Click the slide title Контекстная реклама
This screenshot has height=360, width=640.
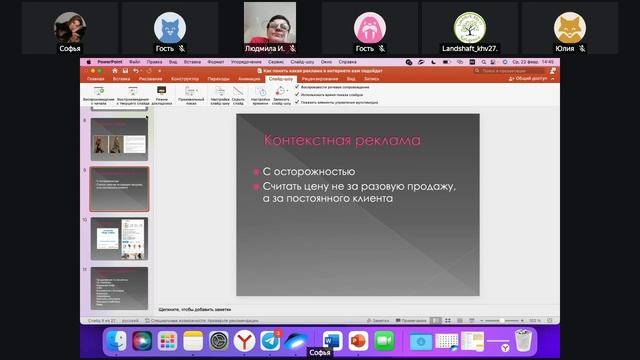point(342,140)
